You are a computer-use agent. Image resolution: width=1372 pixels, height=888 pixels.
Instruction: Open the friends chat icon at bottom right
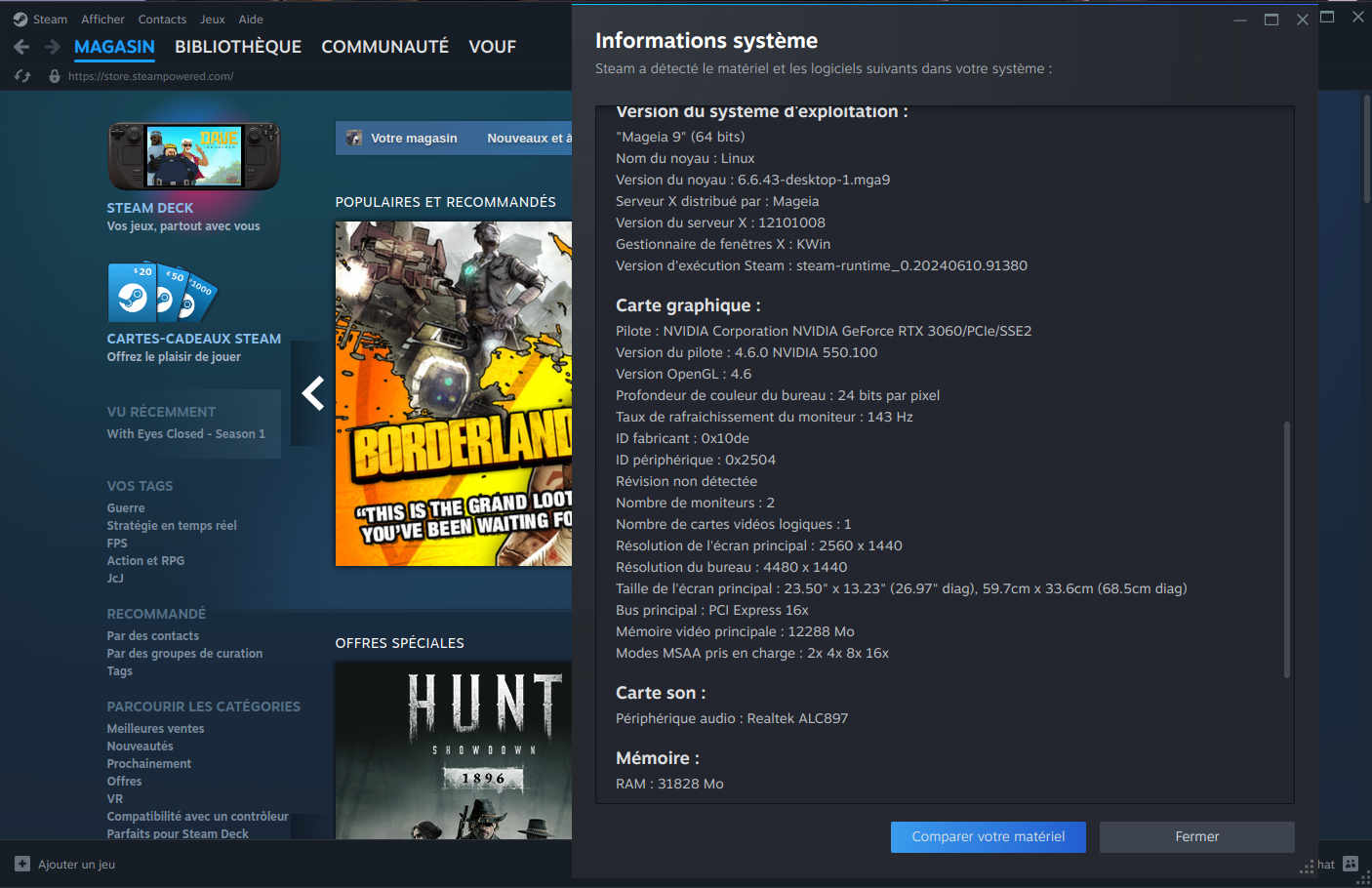[x=1351, y=864]
